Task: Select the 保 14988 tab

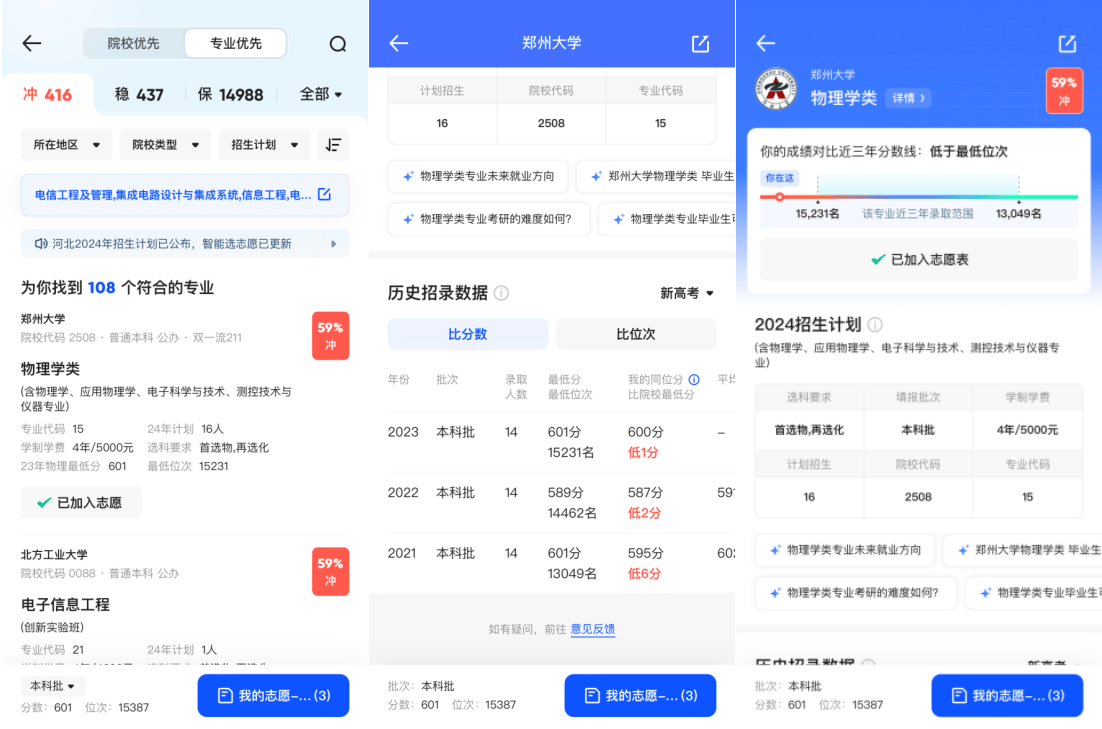Action: [x=231, y=94]
